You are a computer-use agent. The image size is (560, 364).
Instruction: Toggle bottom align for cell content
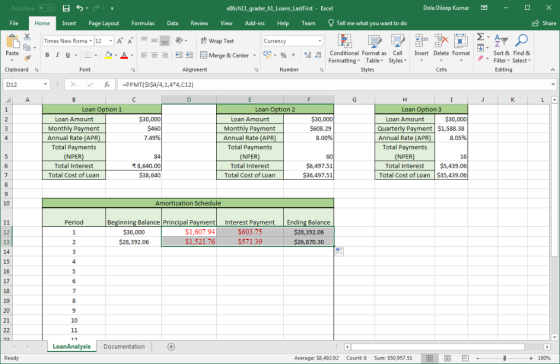pyautogui.click(x=165, y=41)
